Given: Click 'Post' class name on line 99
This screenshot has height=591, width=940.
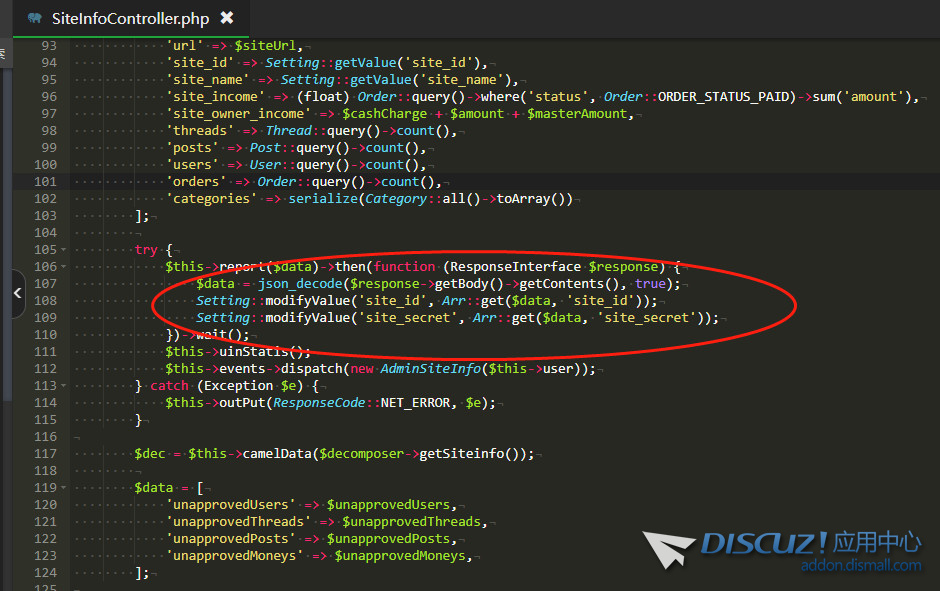Looking at the screenshot, I should point(265,147).
